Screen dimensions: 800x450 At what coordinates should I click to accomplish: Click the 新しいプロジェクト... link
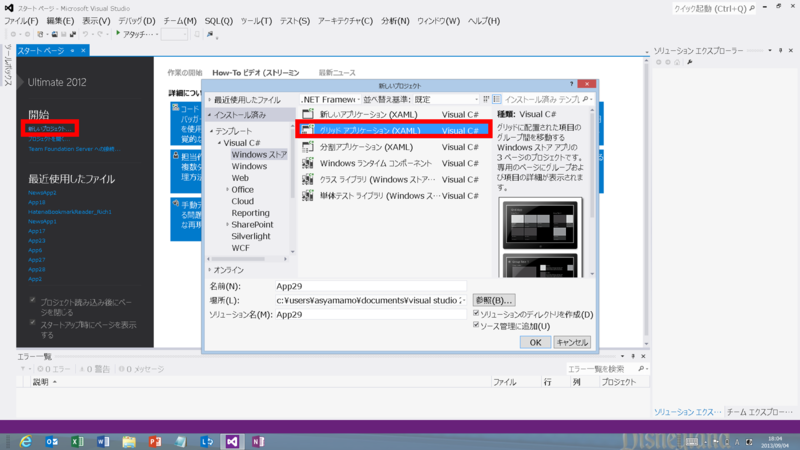coord(50,129)
